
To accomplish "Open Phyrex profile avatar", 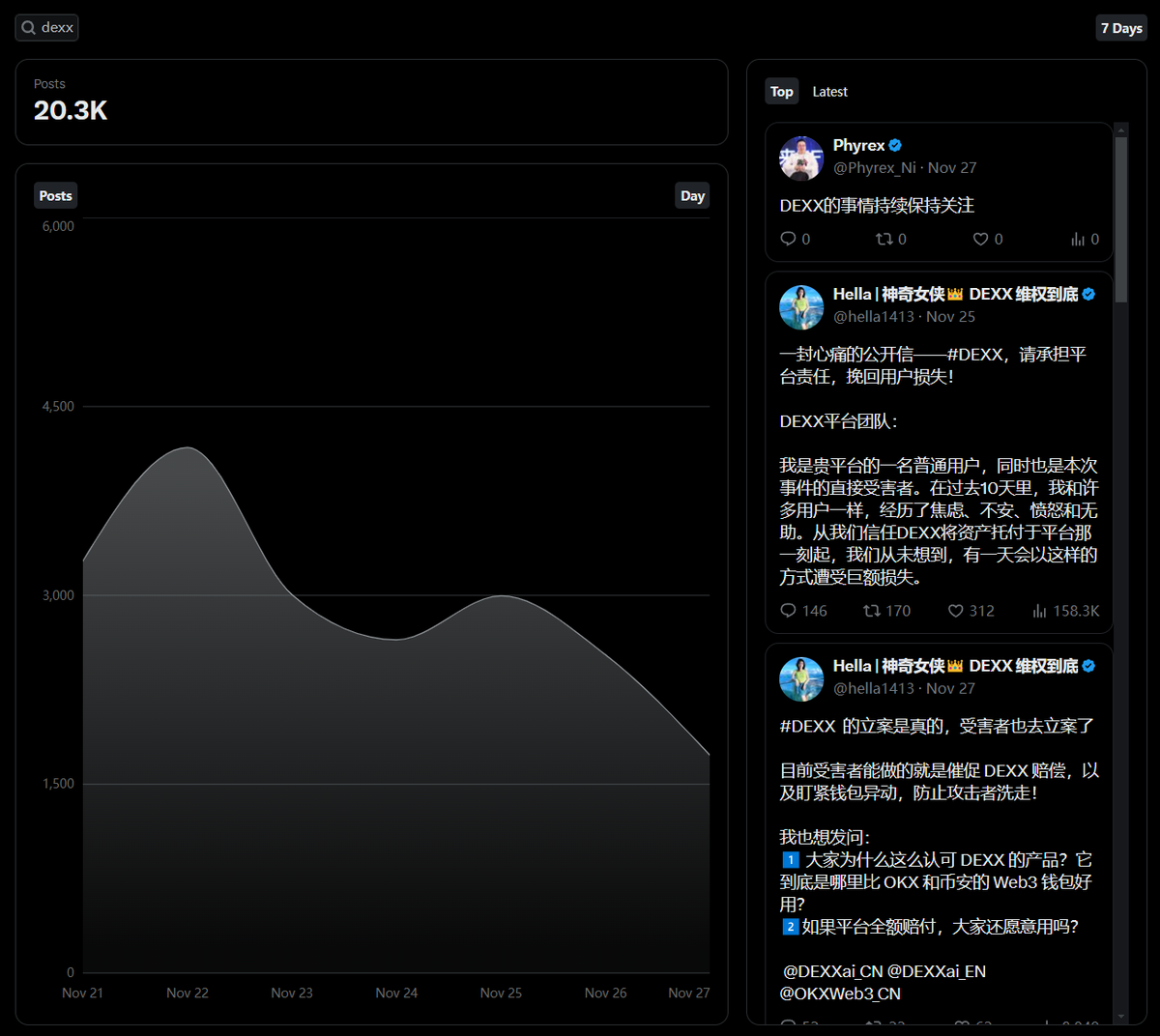I will click(x=801, y=158).
